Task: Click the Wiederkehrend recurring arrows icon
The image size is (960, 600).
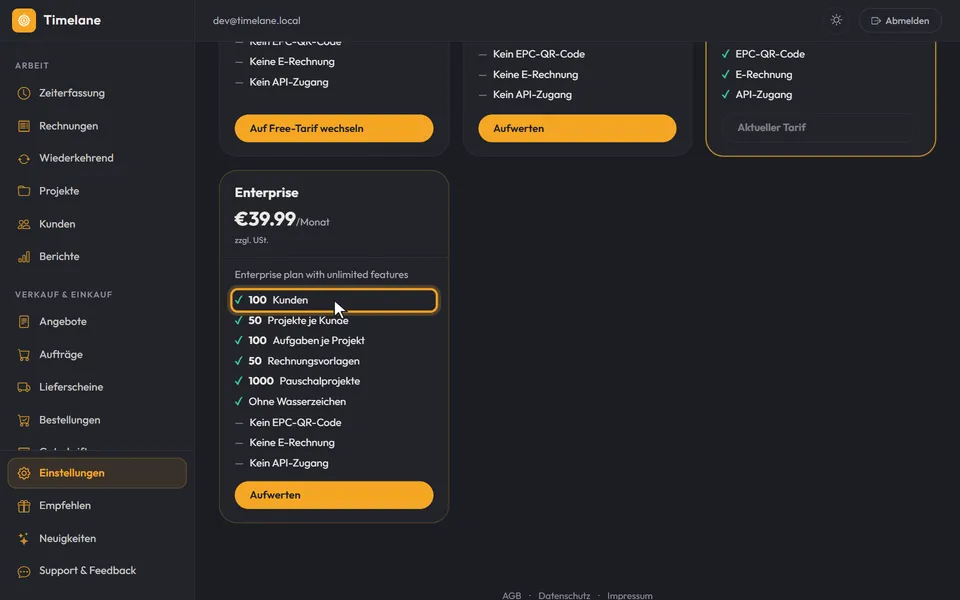Action: 24,159
